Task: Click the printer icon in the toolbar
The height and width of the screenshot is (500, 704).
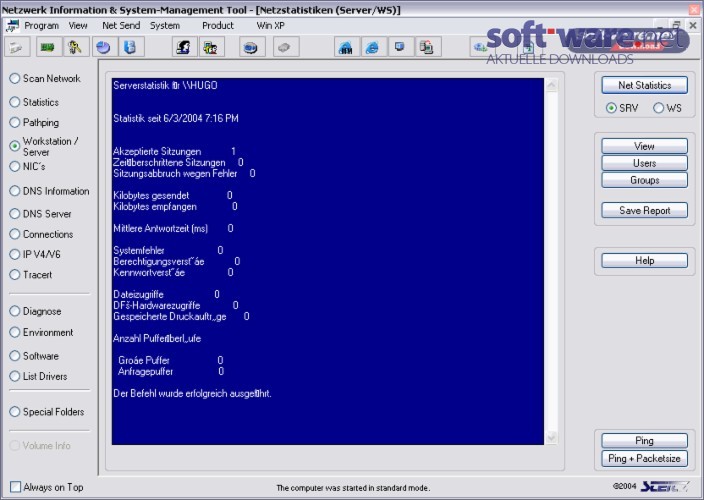Action: point(17,47)
